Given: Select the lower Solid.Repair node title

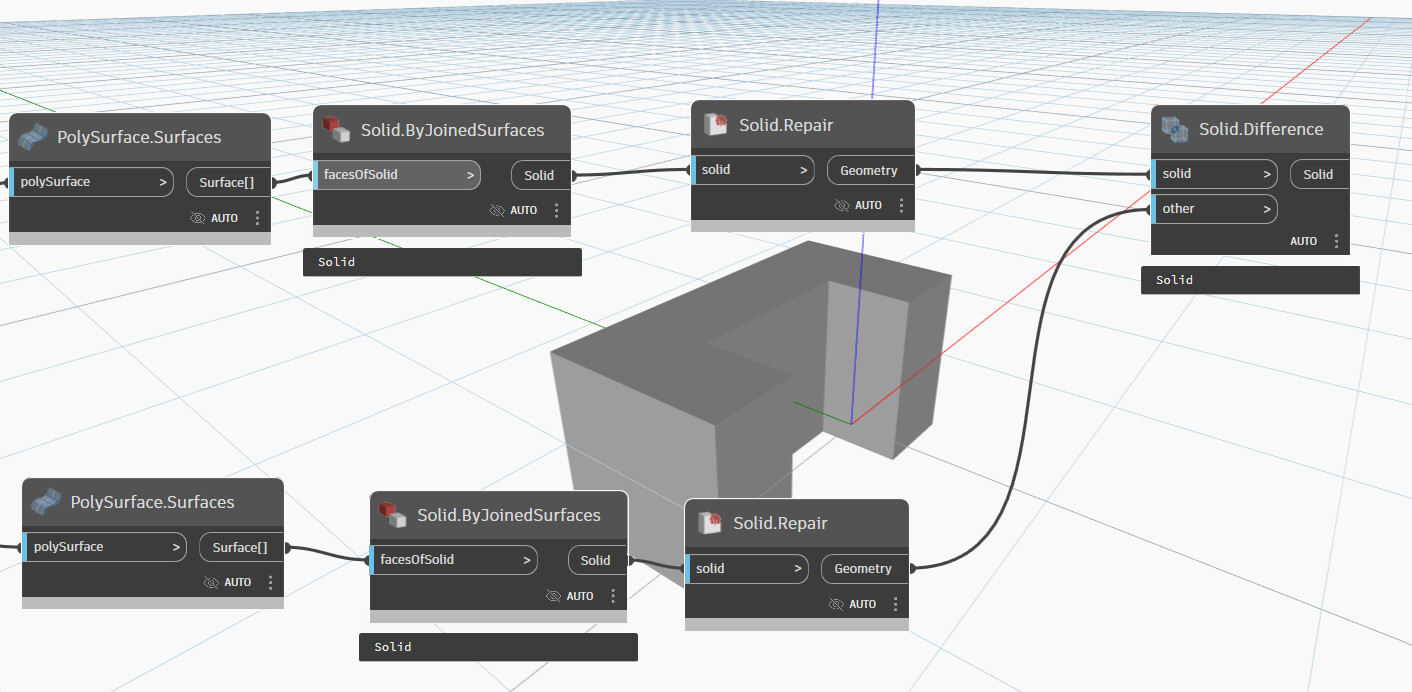Looking at the screenshot, I should pyautogui.click(x=780, y=523).
